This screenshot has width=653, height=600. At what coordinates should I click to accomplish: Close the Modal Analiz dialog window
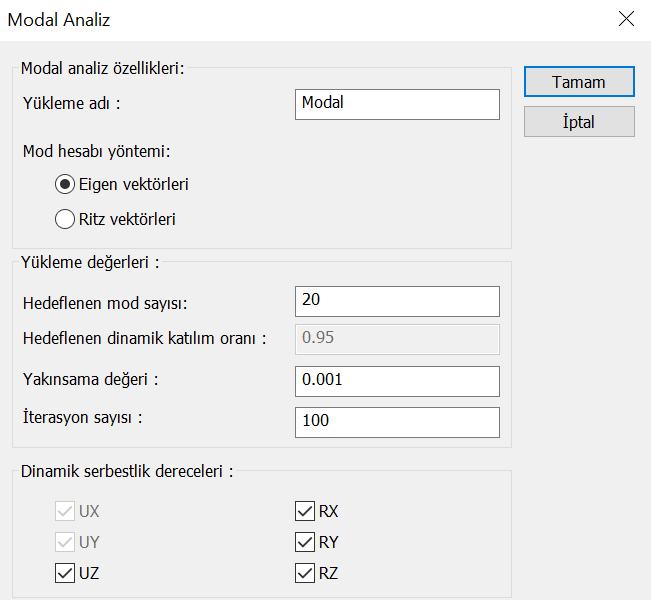tap(626, 19)
